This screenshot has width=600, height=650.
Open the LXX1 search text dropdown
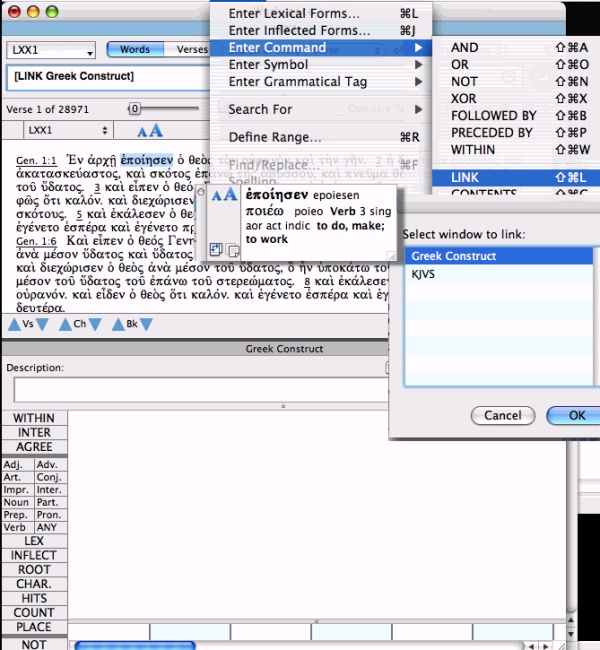(x=51, y=50)
